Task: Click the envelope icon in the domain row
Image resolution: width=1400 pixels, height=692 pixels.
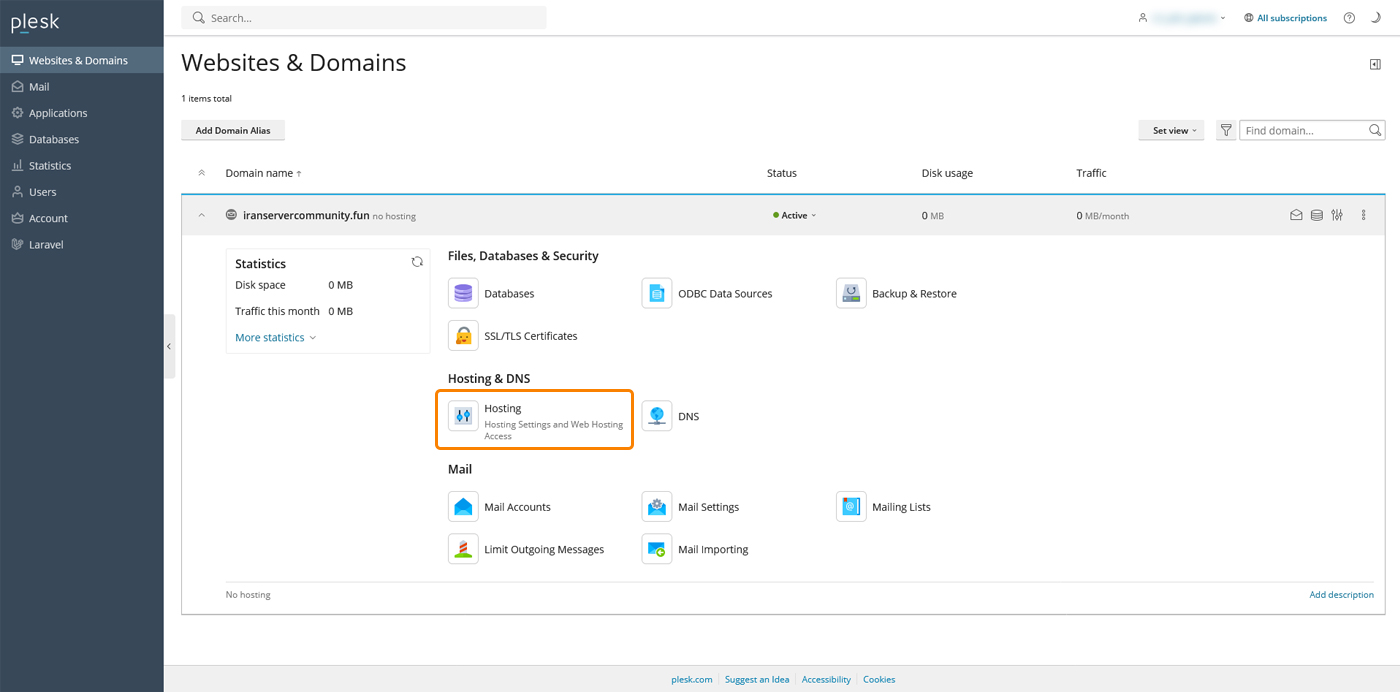Action: pos(1296,214)
